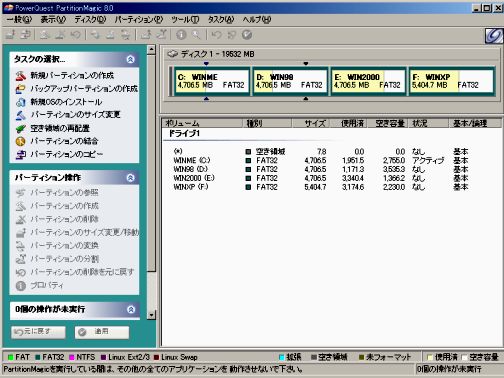Viewport: 504px width, 378px height.
Task: Open the ヘルプ(H) menu
Action: point(257,19)
